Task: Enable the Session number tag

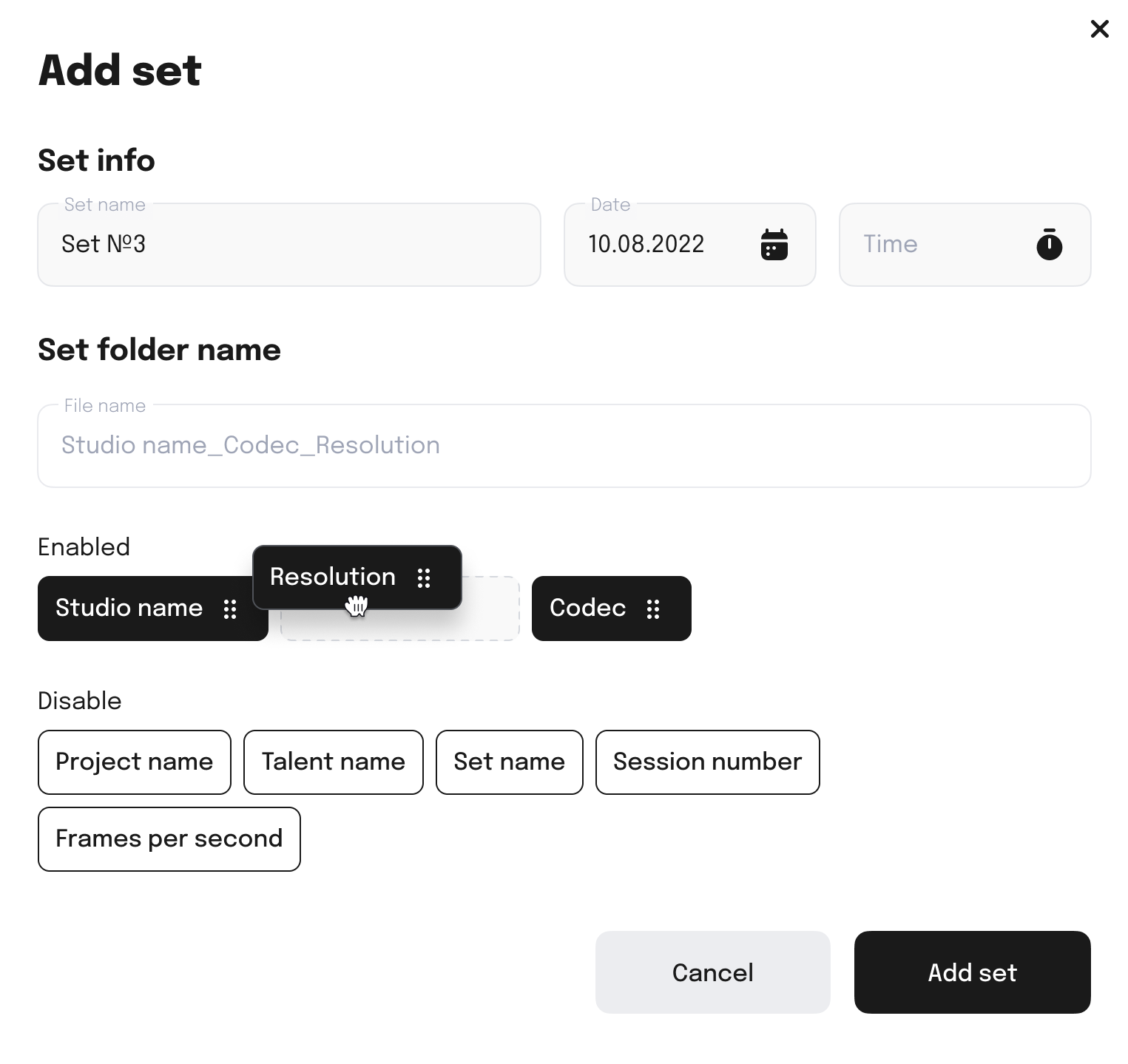Action: click(708, 762)
